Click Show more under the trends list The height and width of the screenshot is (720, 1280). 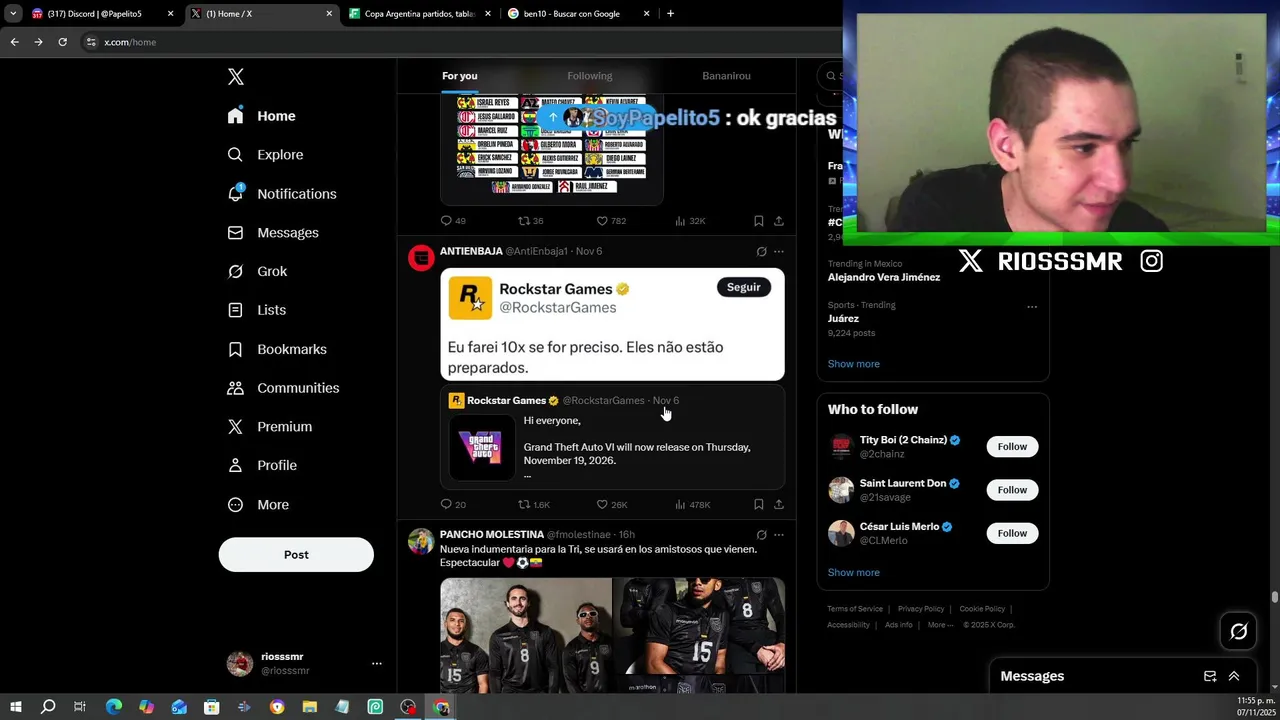pos(854,364)
